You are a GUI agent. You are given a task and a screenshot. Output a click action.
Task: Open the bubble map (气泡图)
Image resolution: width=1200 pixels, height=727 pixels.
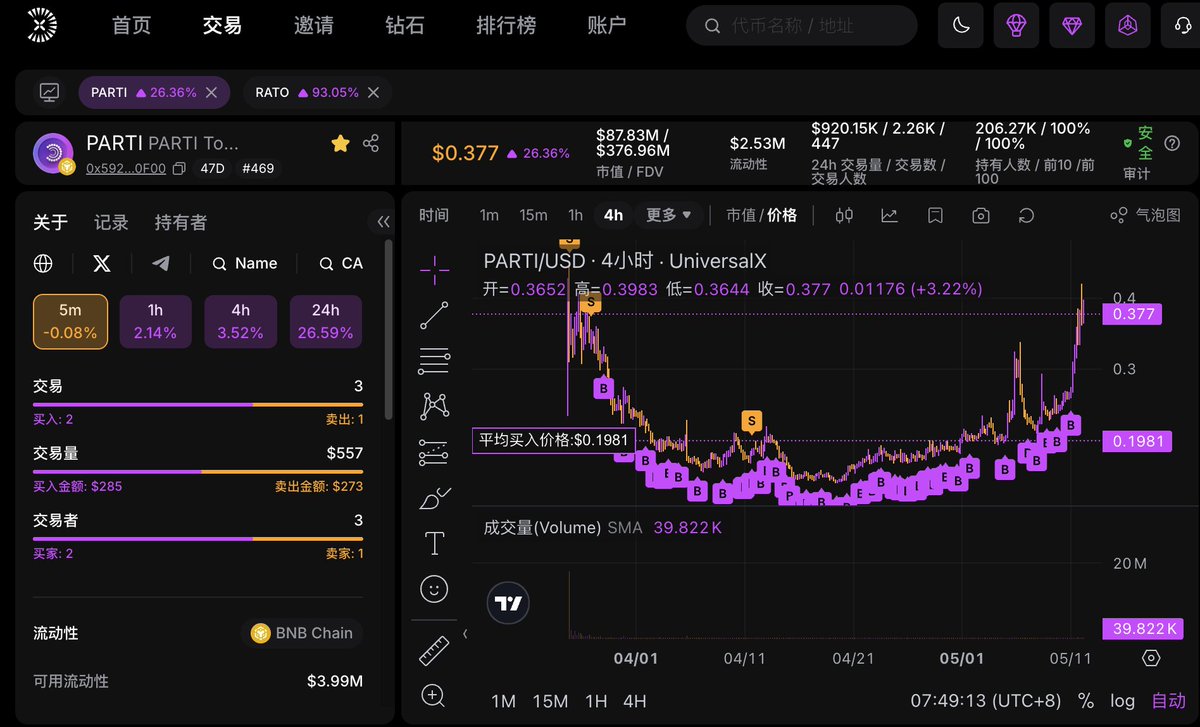pos(1146,215)
